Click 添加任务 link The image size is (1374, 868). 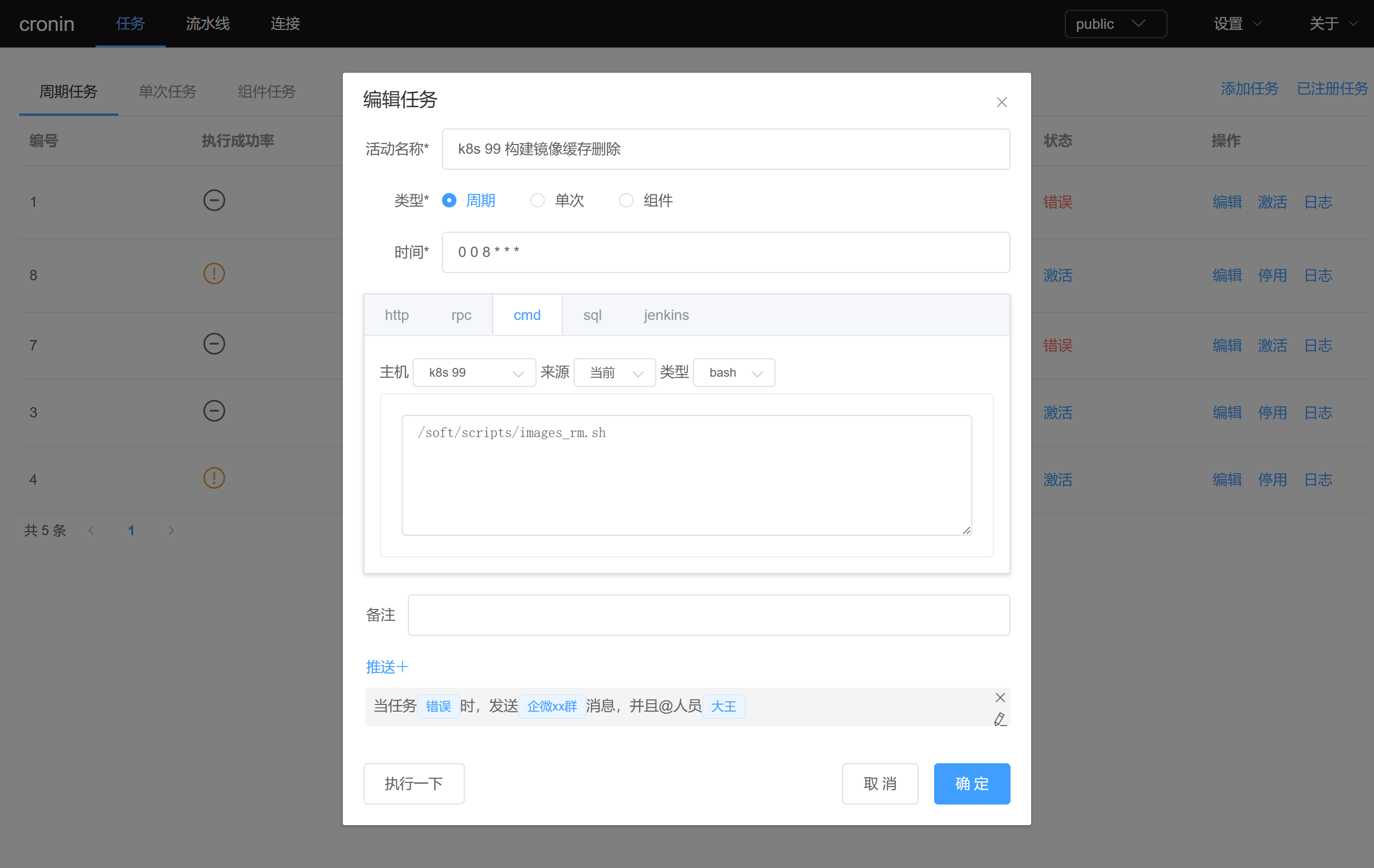(1249, 89)
